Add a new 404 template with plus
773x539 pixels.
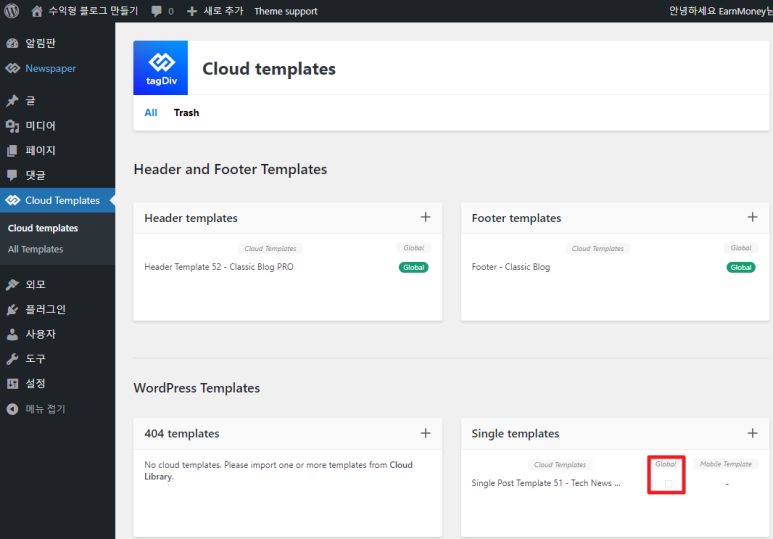coord(425,433)
